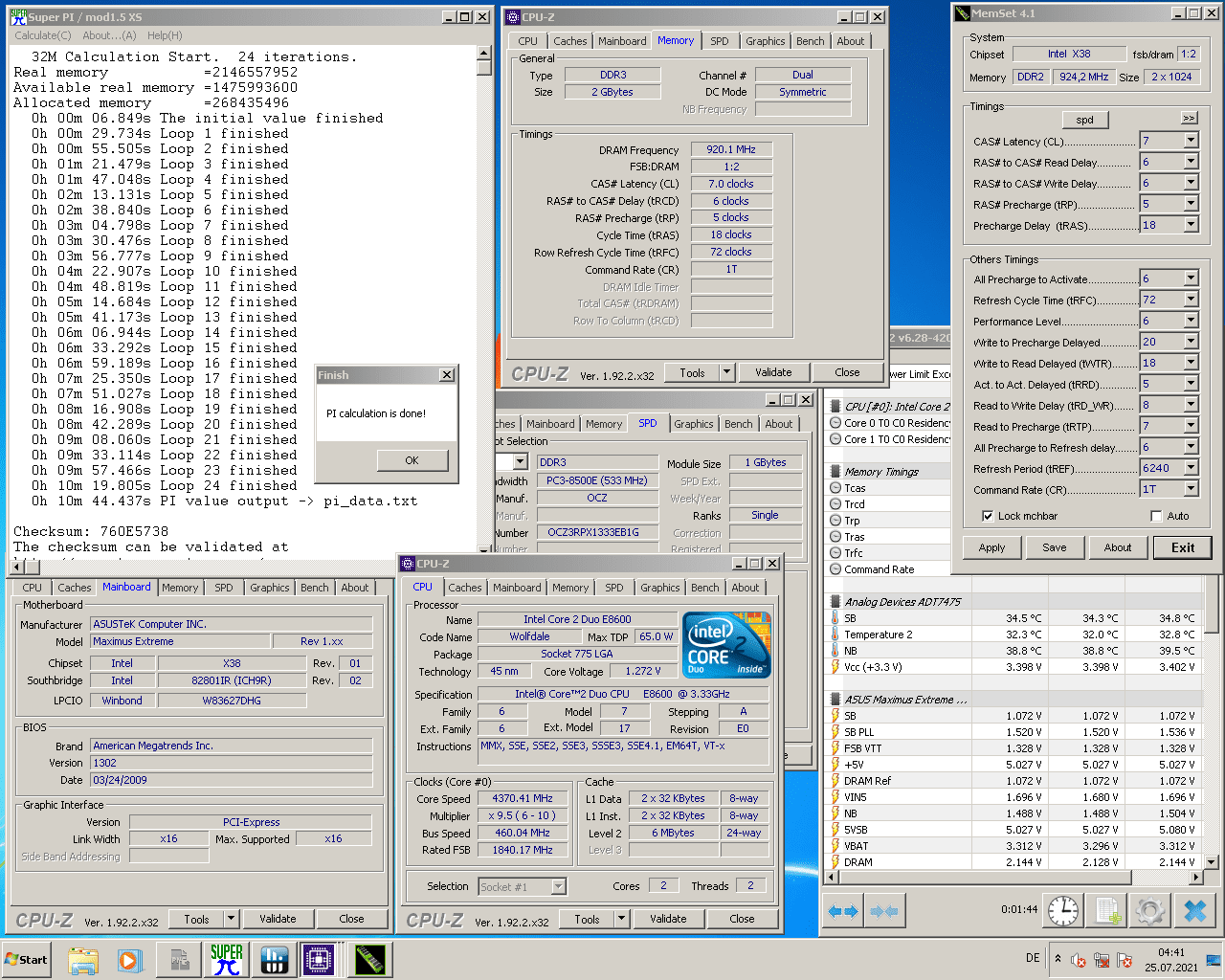The image size is (1225, 980).
Task: Click the clock icon beside Command Rate sensor
Action: pyautogui.click(x=835, y=569)
